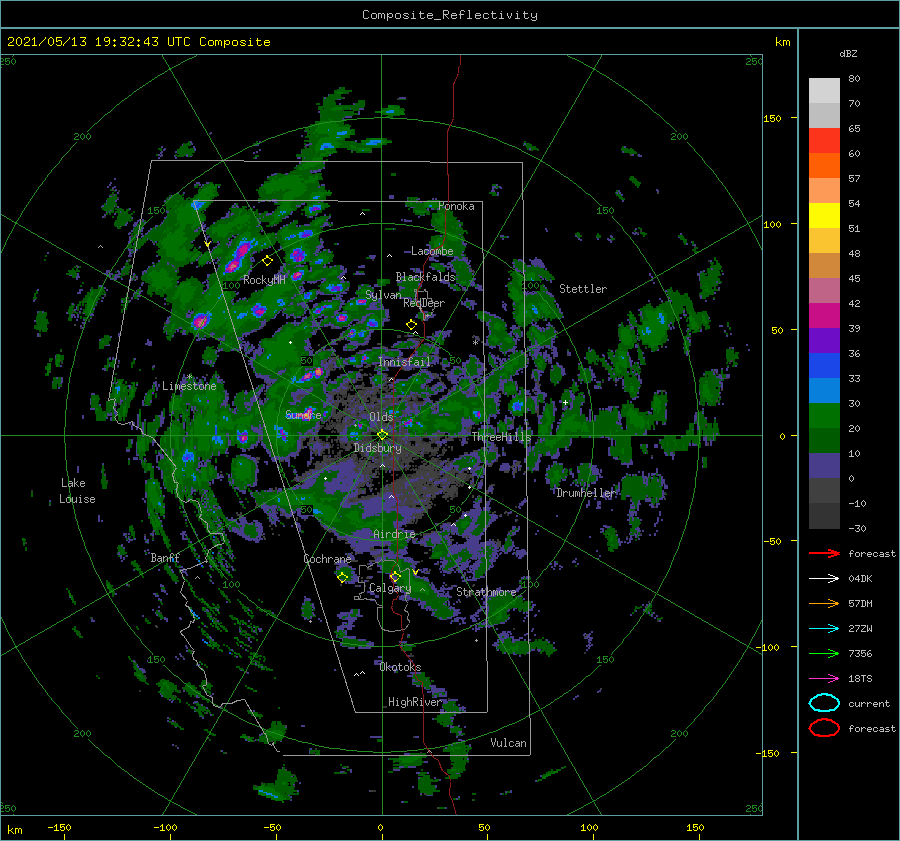
Task: Select the 33 dBZ blue swatch
Action: (x=824, y=390)
